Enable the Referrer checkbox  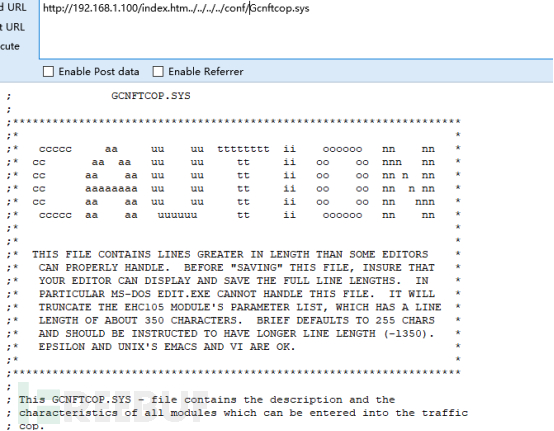pos(158,72)
